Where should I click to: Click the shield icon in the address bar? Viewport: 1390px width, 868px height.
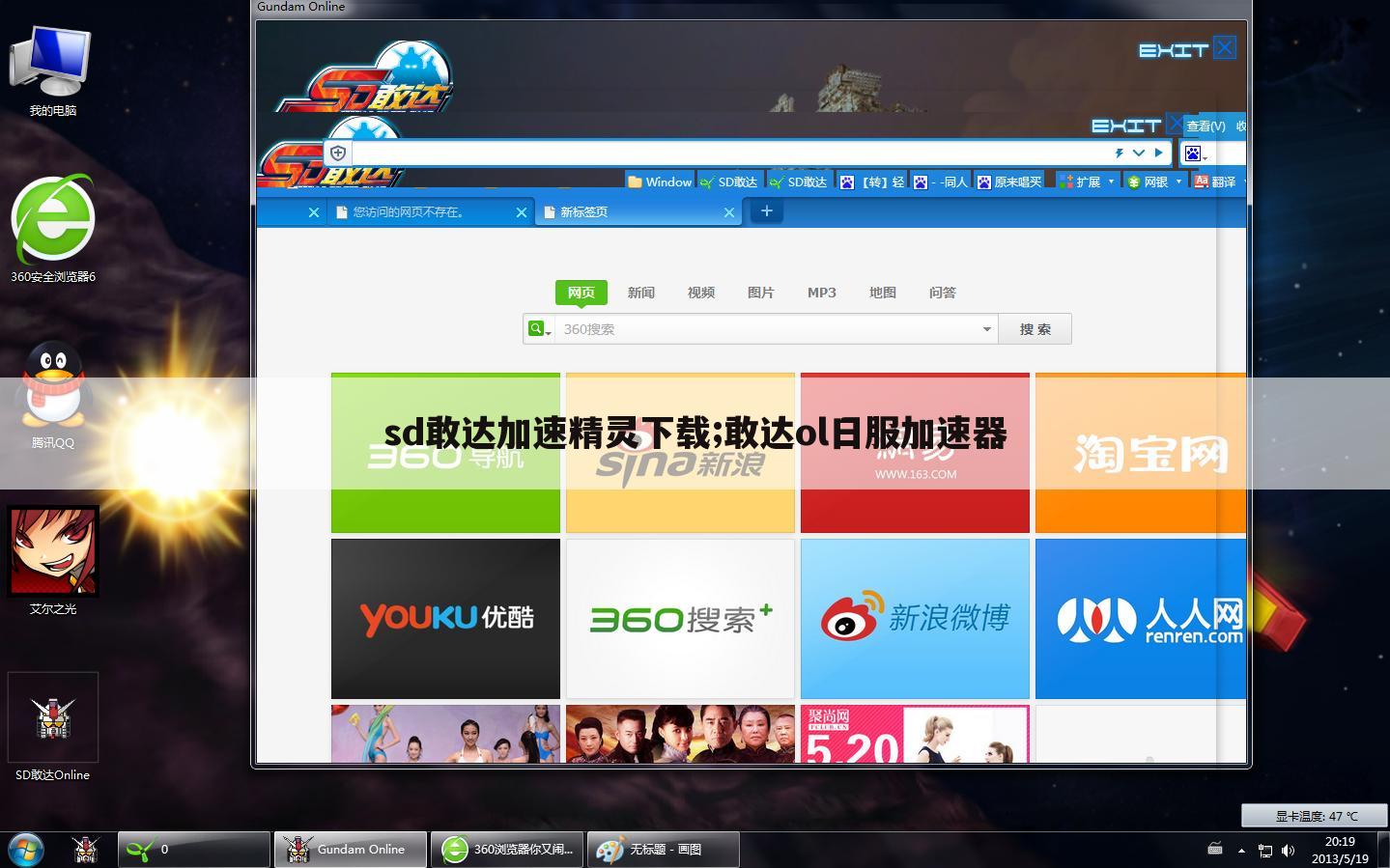point(337,153)
